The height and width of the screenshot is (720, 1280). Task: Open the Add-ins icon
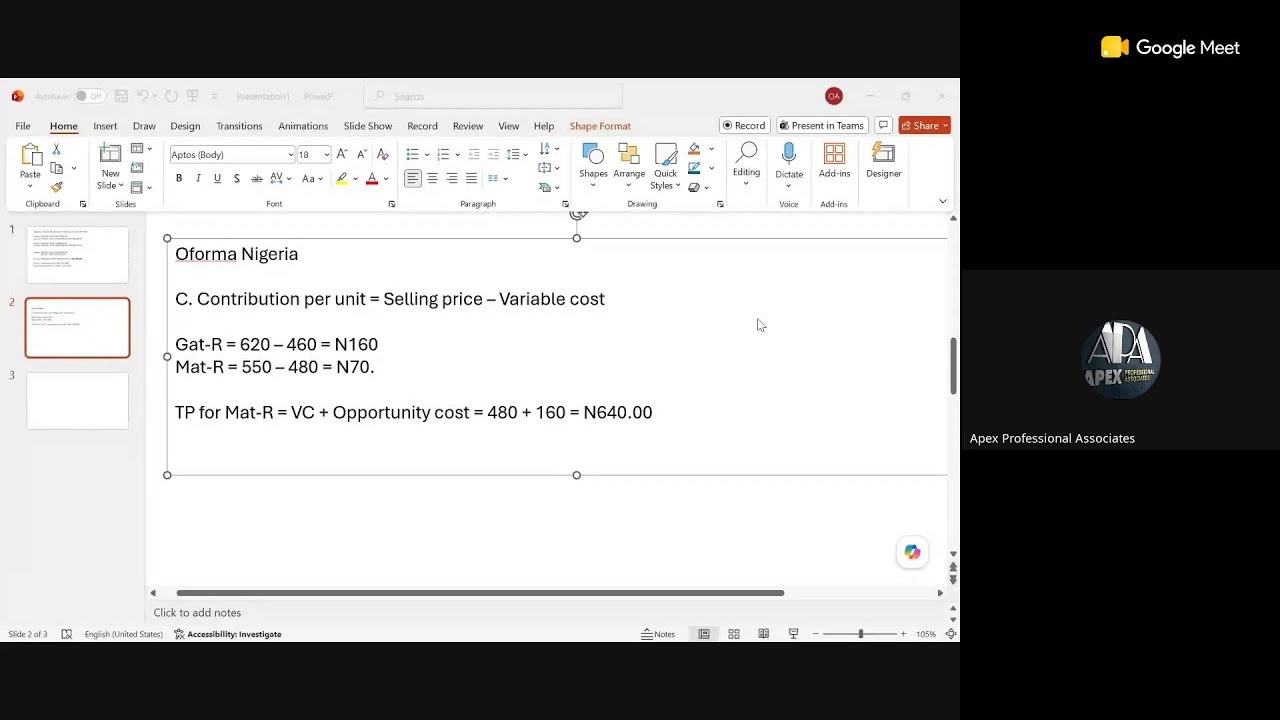[x=834, y=154]
